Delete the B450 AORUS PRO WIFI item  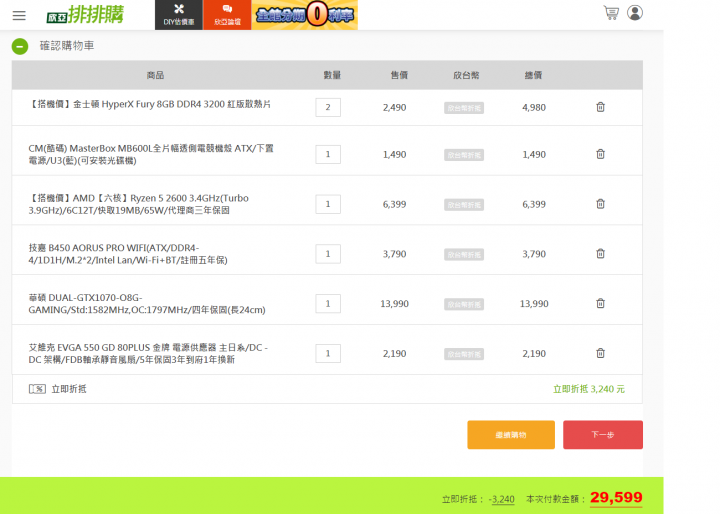600,253
